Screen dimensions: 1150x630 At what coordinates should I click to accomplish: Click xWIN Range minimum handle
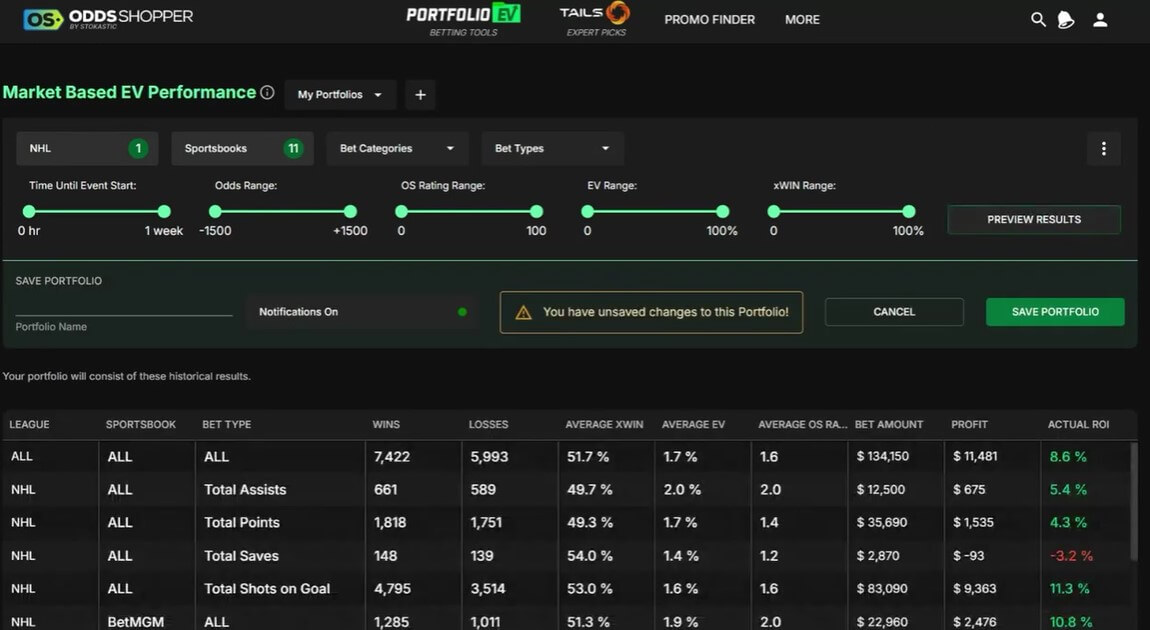774,211
